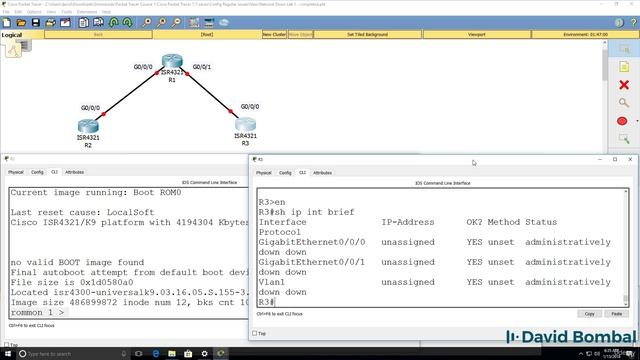640x360 pixels.
Task: Toggle the Top checkbox in R1 window
Action: click(x=6, y=345)
